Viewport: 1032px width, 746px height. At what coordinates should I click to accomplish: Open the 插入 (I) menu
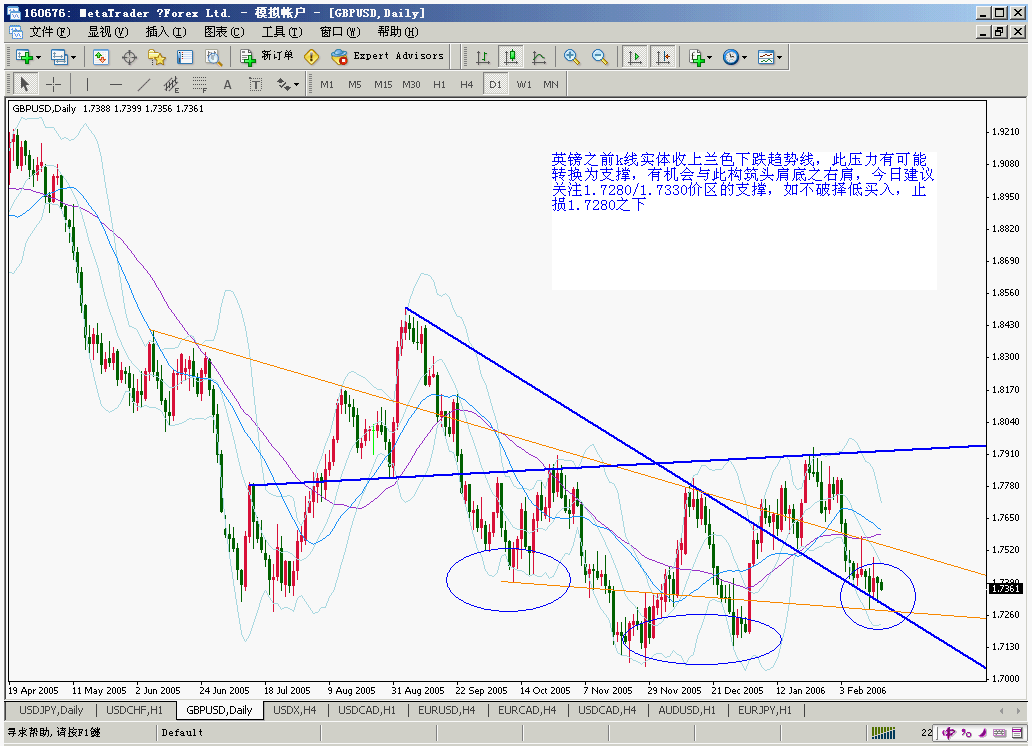click(166, 32)
